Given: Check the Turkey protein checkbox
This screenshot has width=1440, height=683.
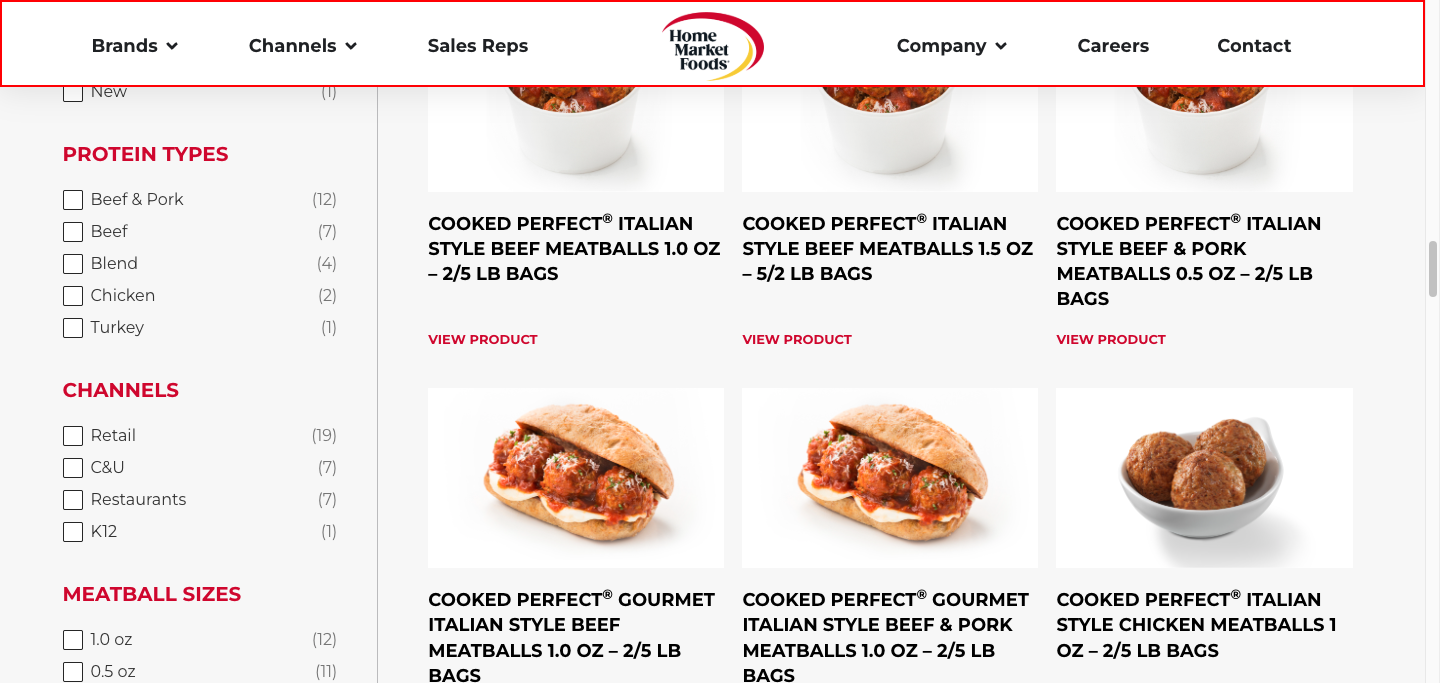Looking at the screenshot, I should pyautogui.click(x=73, y=328).
